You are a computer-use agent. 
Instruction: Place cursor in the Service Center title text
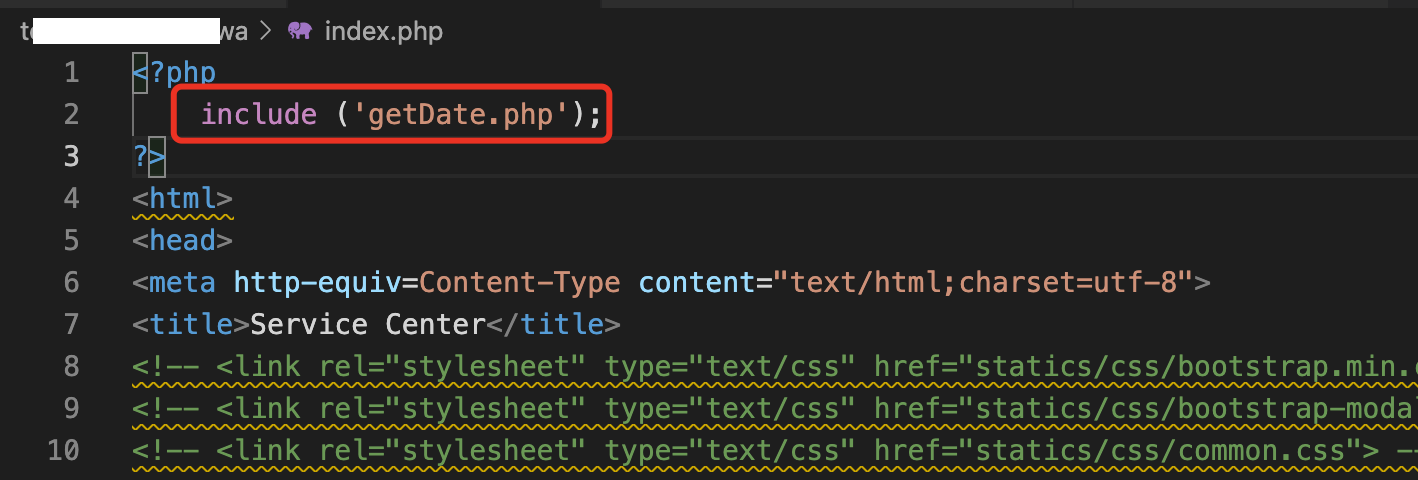click(x=367, y=325)
